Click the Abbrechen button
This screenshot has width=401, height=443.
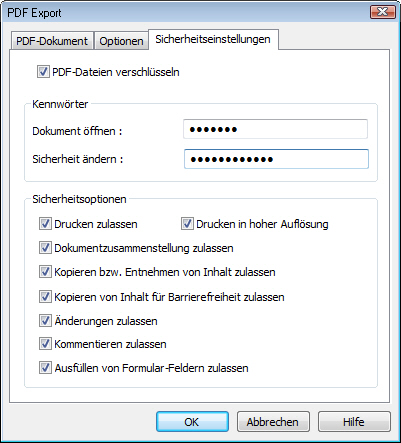[x=273, y=422]
